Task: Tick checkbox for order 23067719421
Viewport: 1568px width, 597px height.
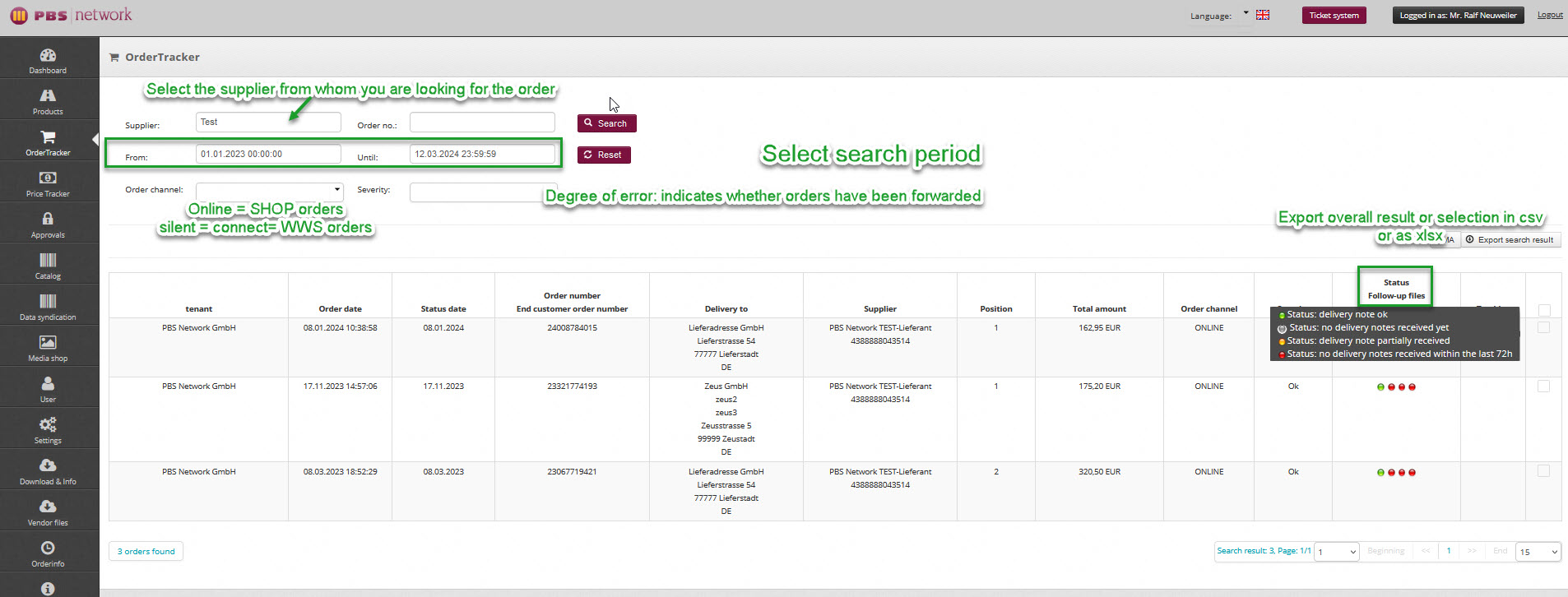Action: (1544, 471)
